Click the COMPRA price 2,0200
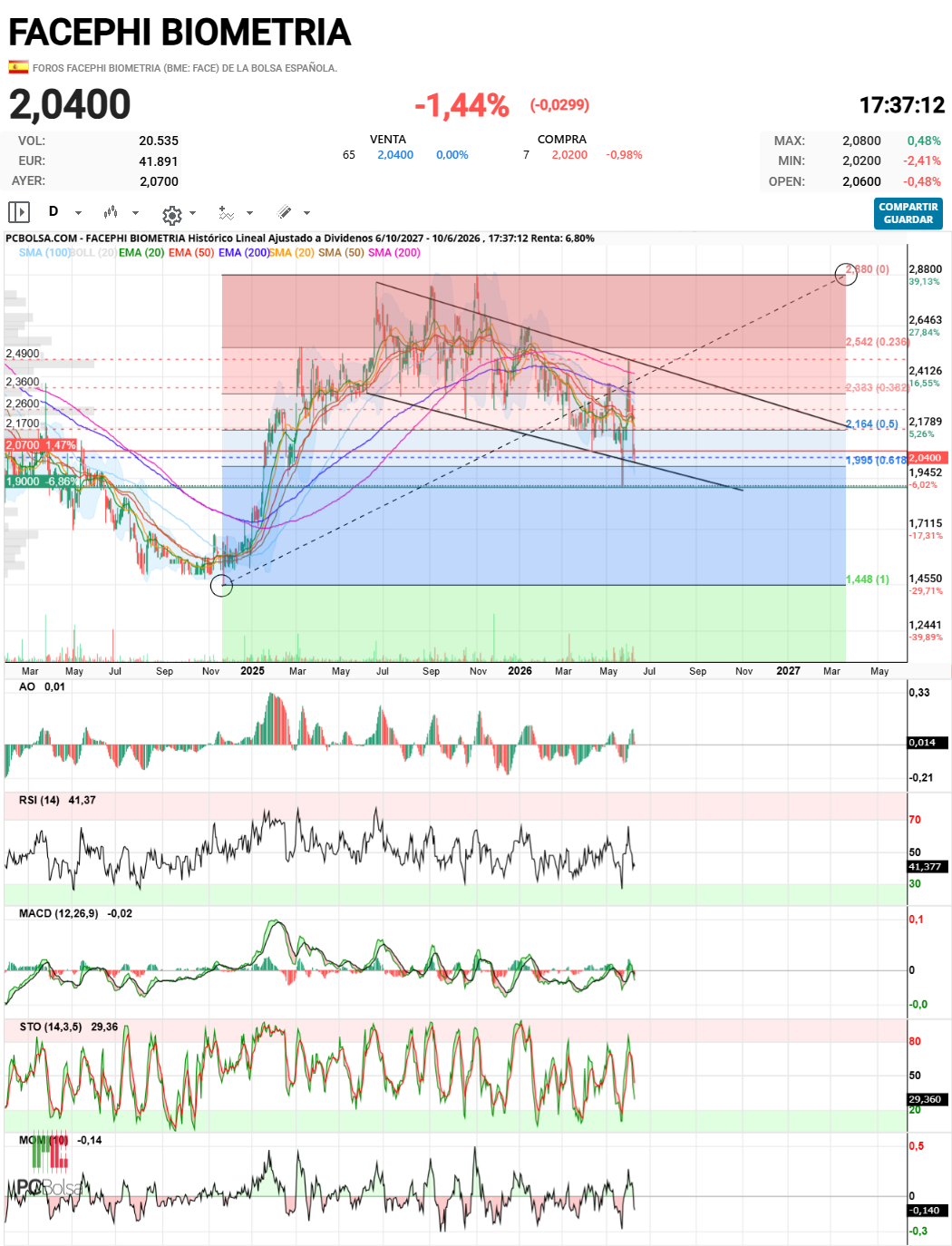 pyautogui.click(x=569, y=155)
